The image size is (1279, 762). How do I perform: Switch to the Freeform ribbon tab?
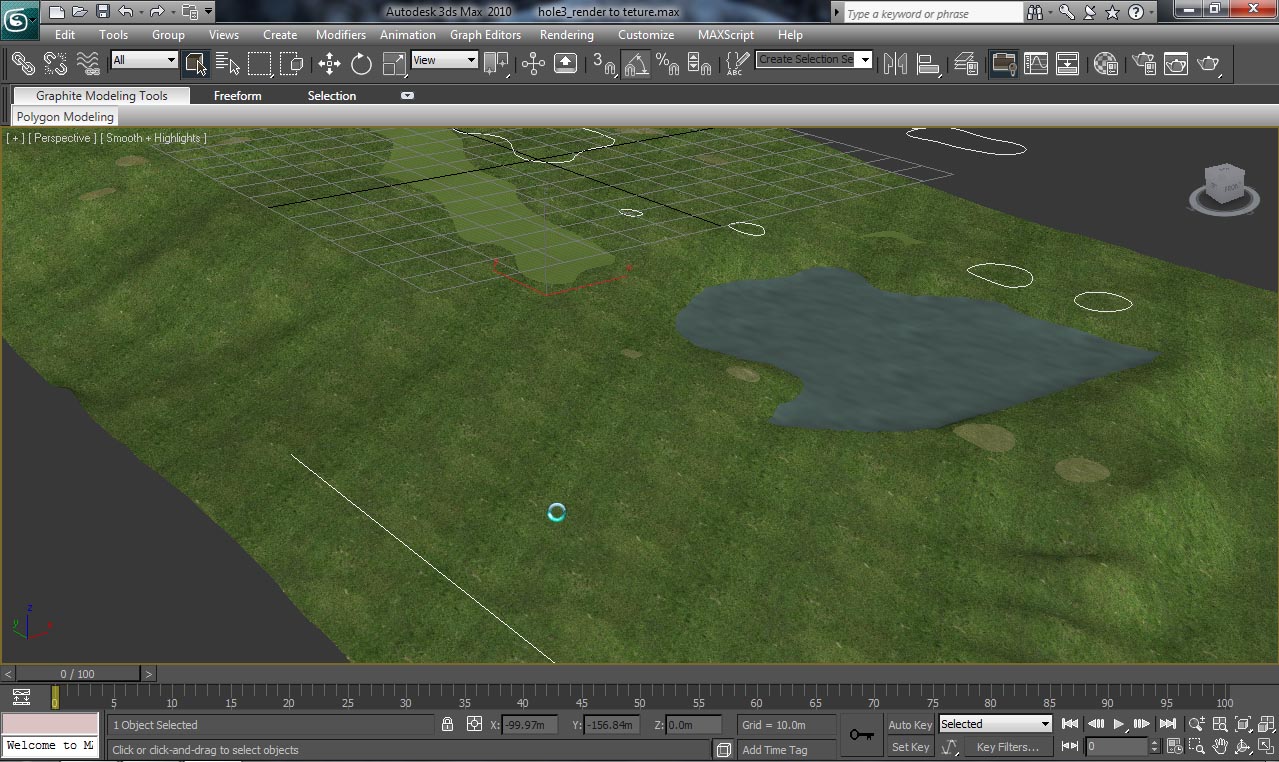click(237, 95)
